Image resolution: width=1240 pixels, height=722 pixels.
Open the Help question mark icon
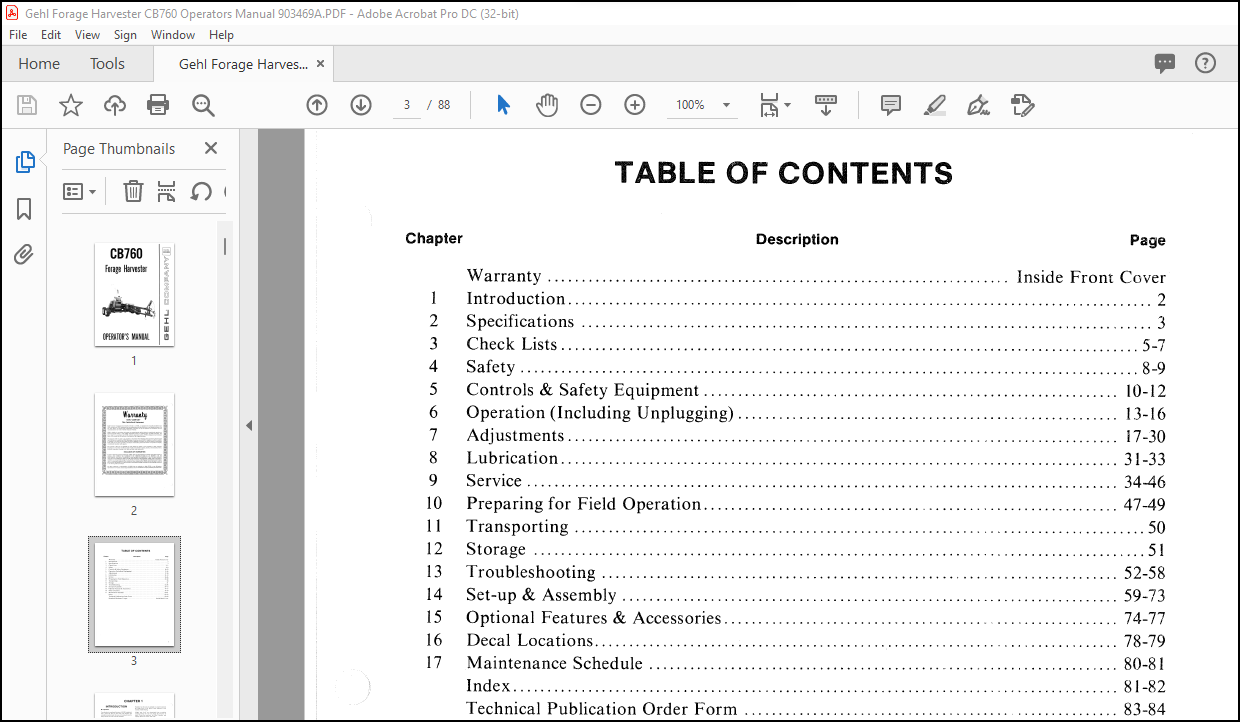[1206, 63]
